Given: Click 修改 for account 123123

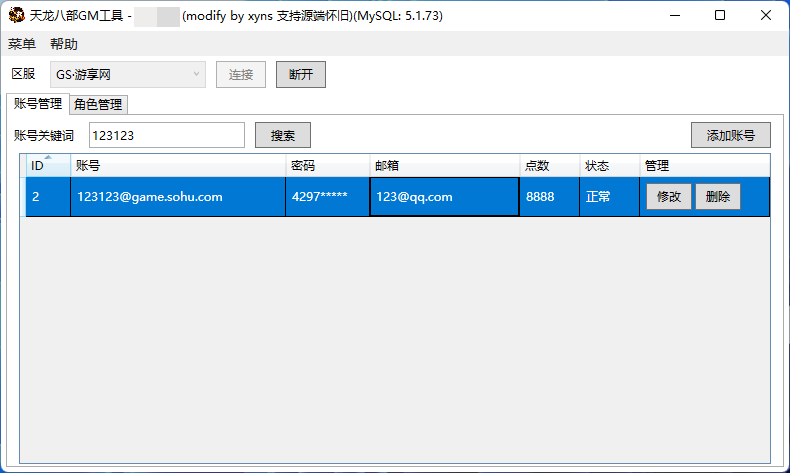Looking at the screenshot, I should tap(669, 197).
